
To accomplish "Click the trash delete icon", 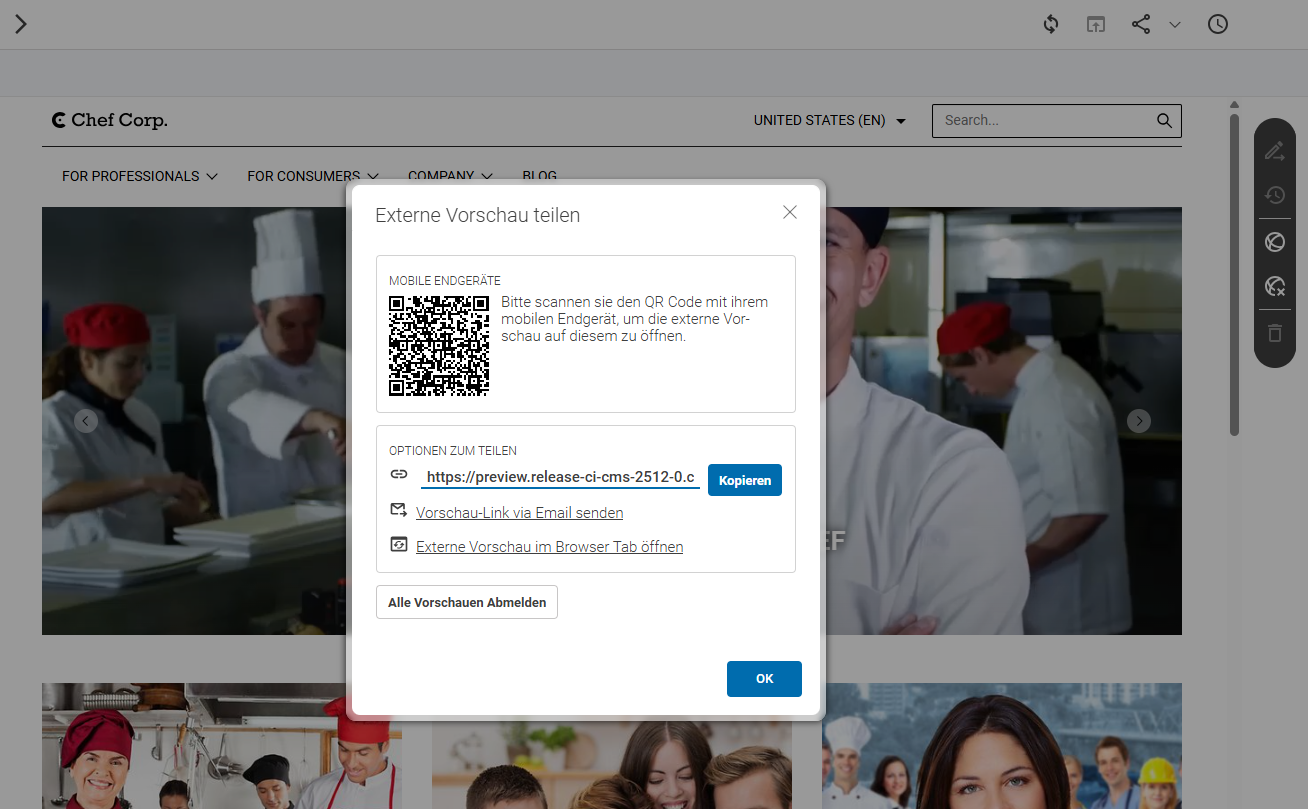I will 1274,333.
